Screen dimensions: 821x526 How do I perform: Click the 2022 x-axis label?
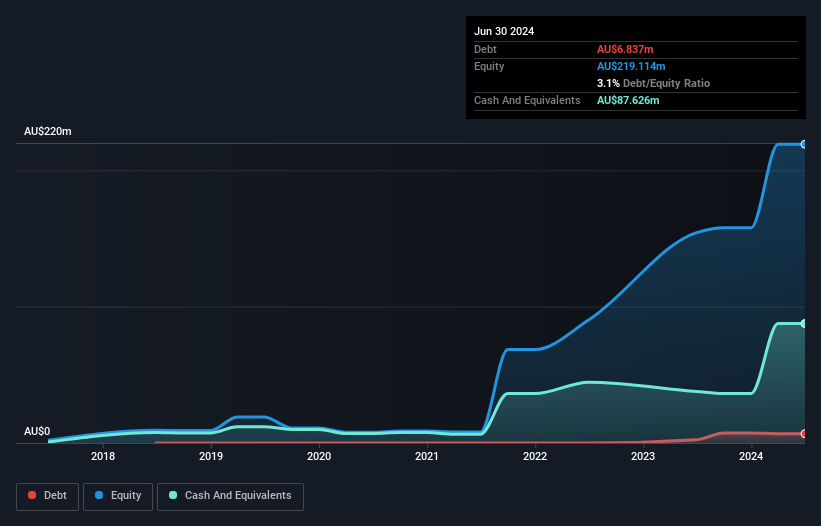[535, 456]
